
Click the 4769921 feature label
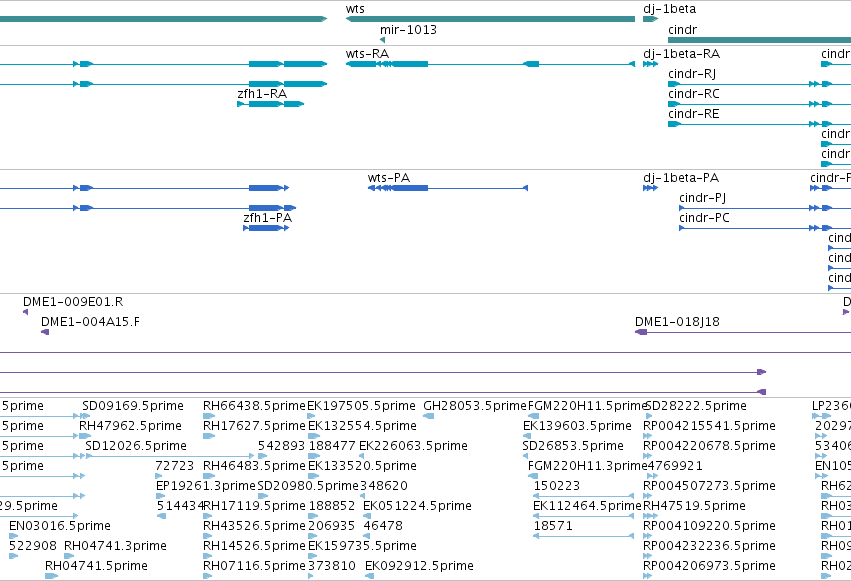[x=675, y=466]
